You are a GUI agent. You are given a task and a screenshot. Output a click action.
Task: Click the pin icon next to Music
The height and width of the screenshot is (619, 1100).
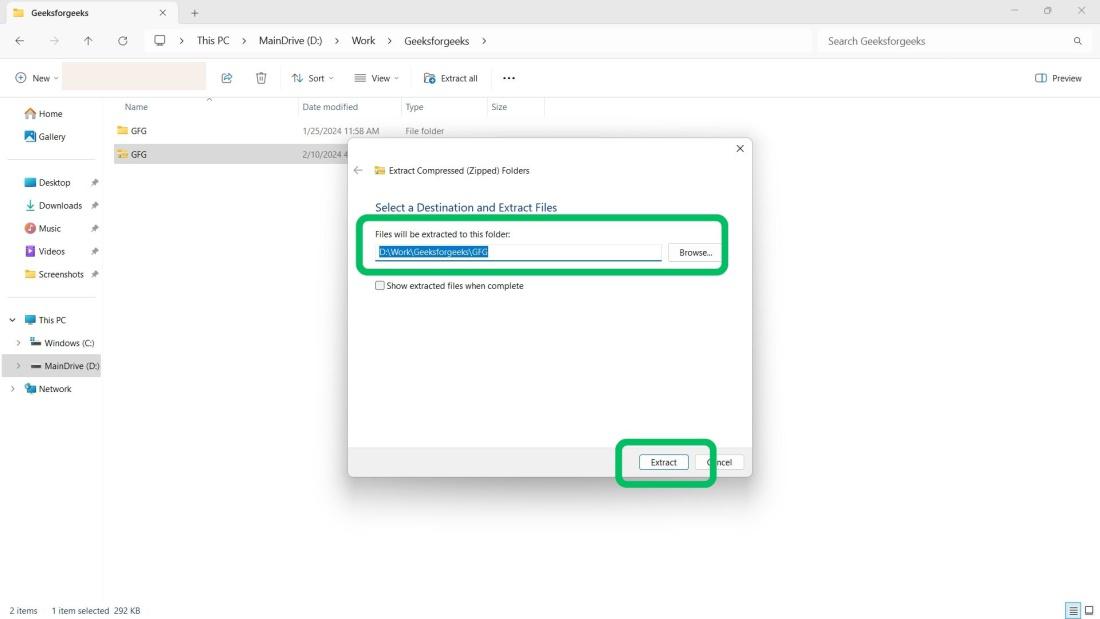pyautogui.click(x=95, y=229)
